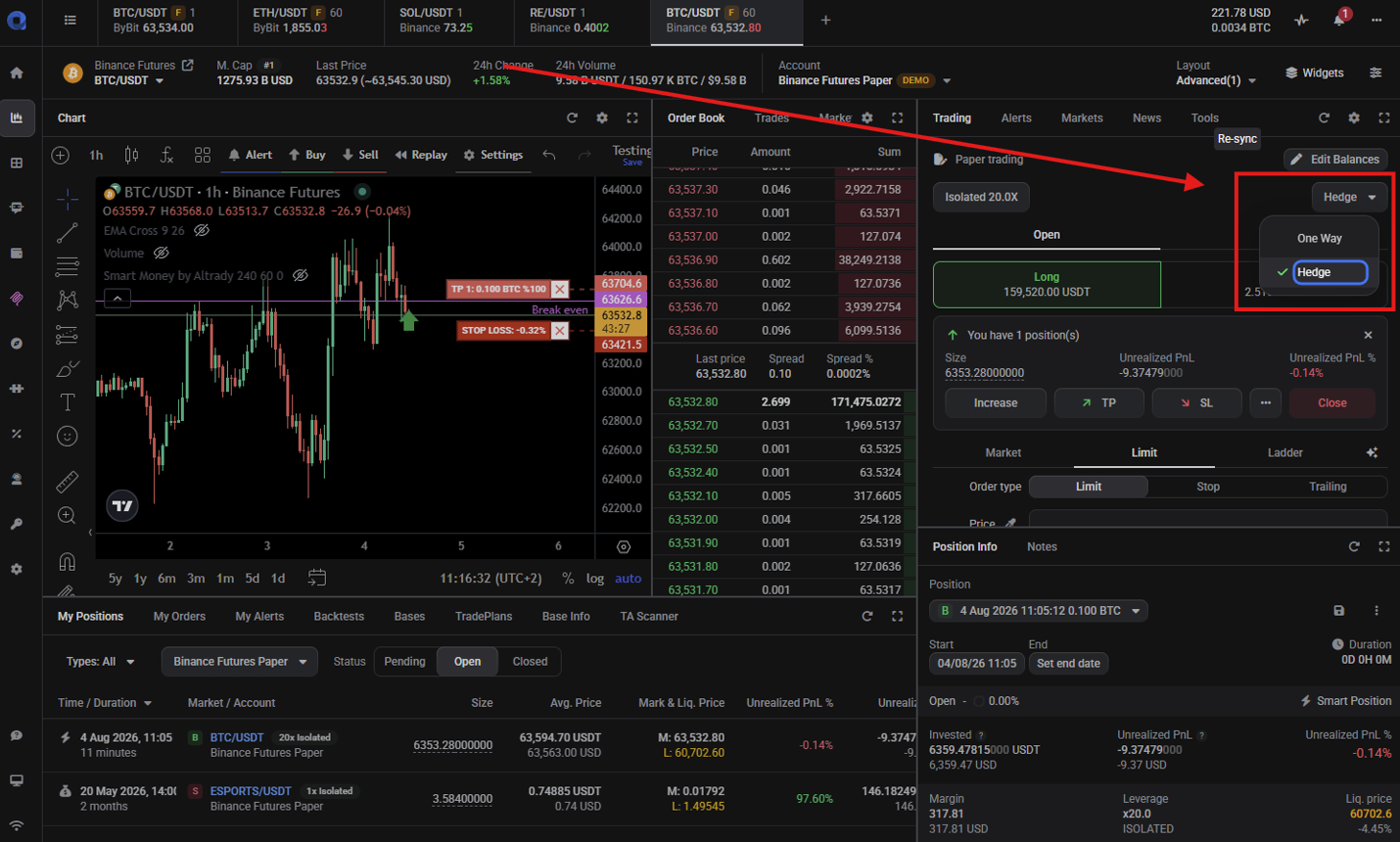Image resolution: width=1400 pixels, height=842 pixels.
Task: Add a new market tab with the plus icon
Action: [x=825, y=20]
